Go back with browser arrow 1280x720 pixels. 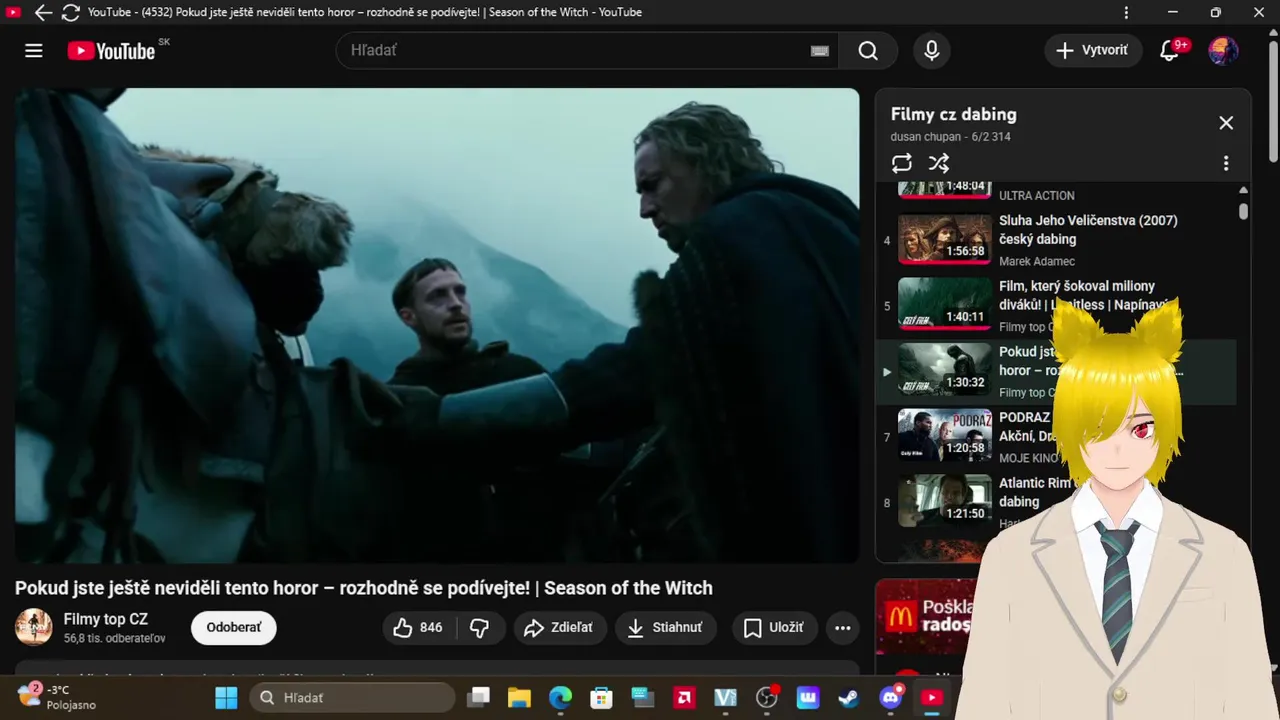43,12
